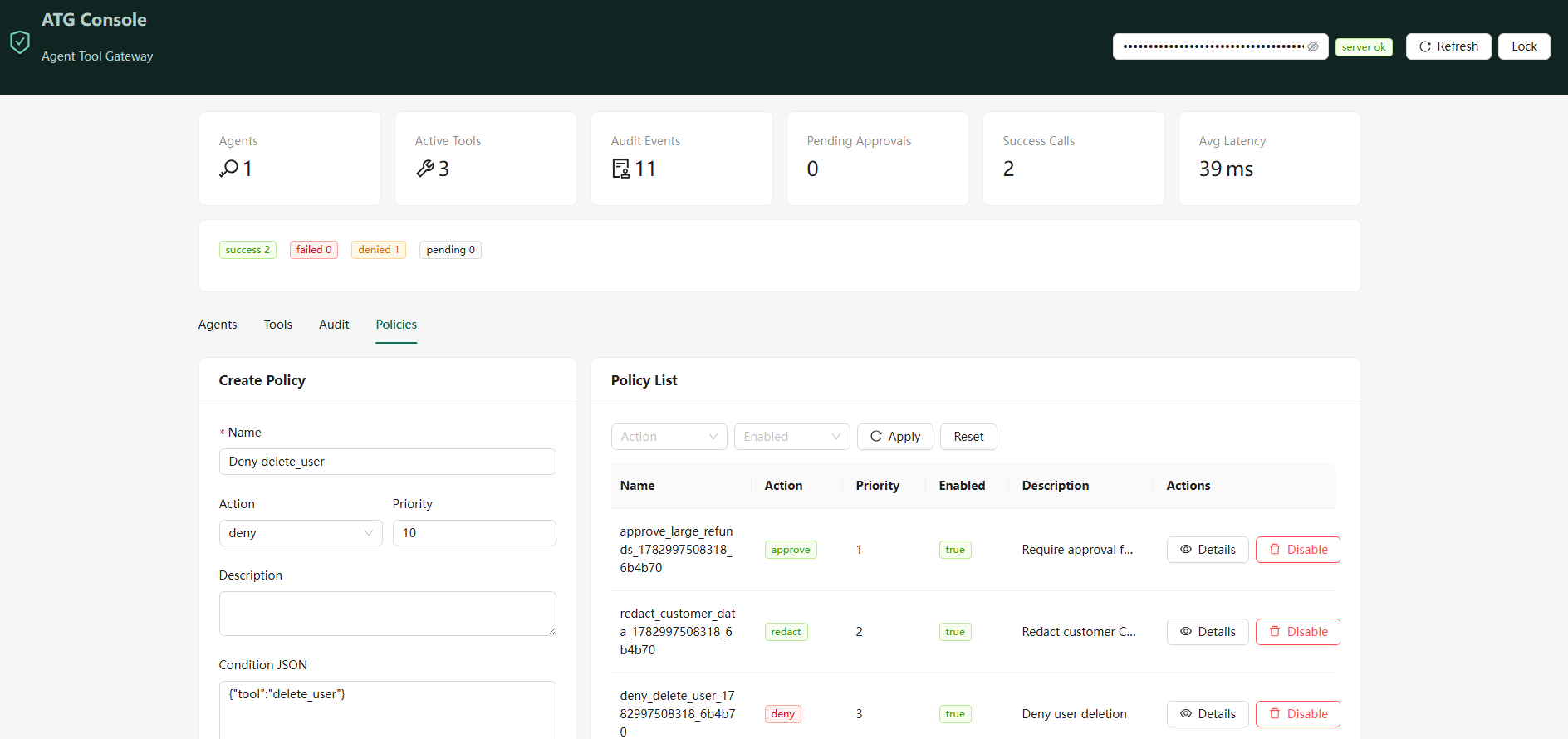Click the deny action tag
This screenshot has width=1568, height=739.
pos(782,714)
